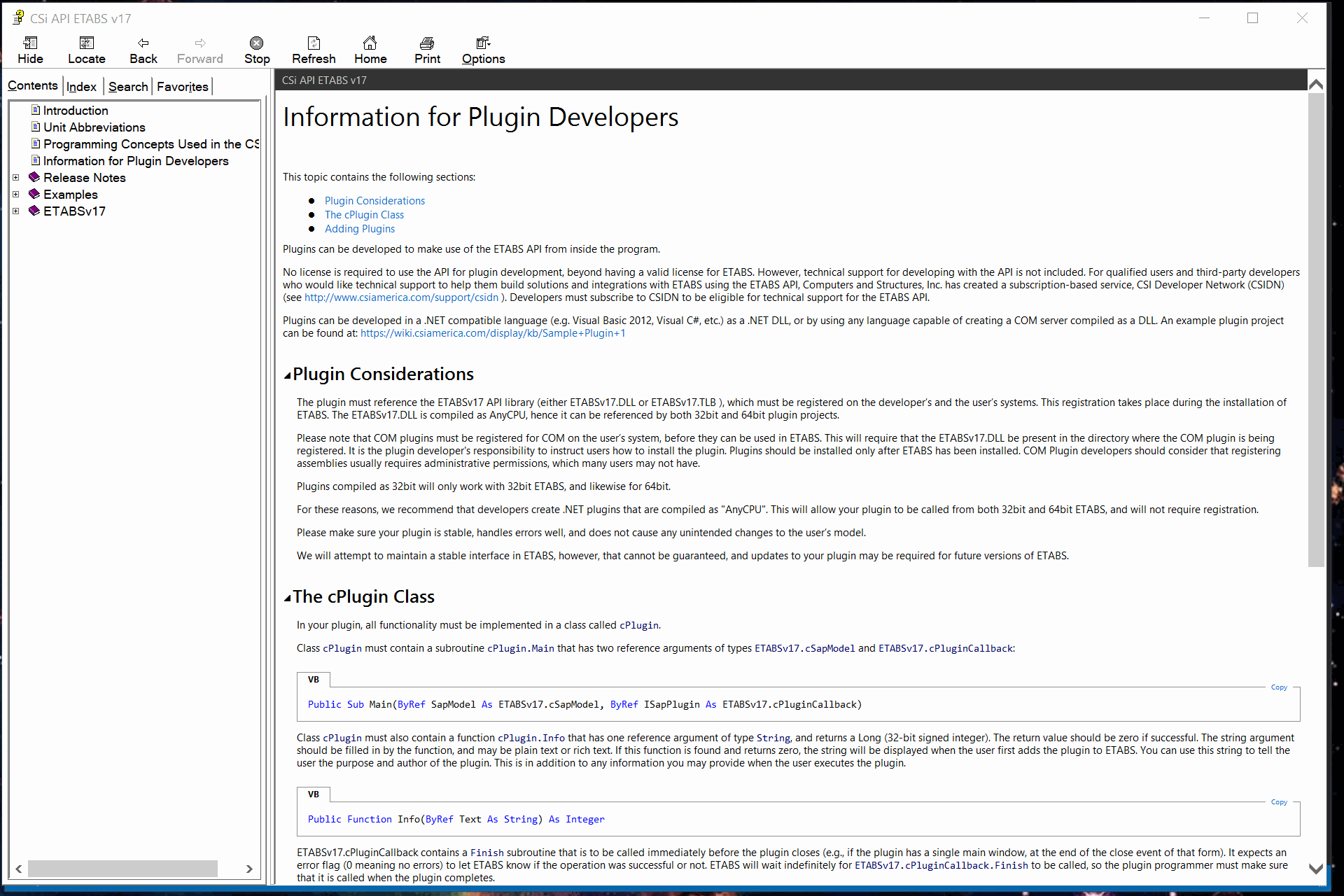Click the contents pane horizontal scrollbar thumb
Screen dimensions: 1344x896
coord(122,869)
